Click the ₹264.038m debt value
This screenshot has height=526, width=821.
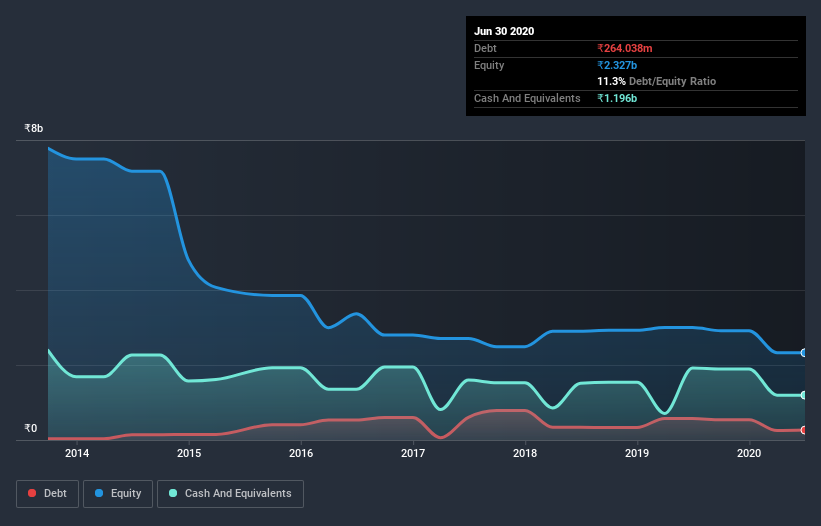click(x=625, y=48)
